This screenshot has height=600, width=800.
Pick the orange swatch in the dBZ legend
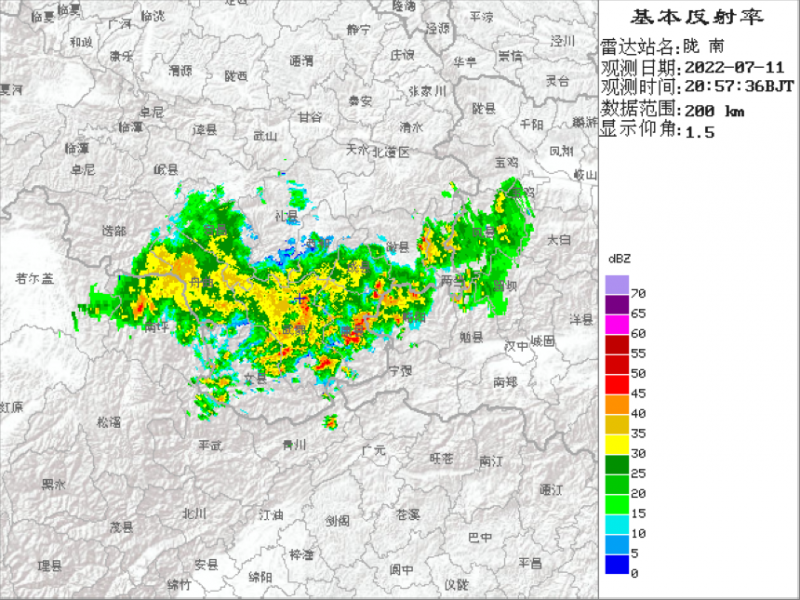pyautogui.click(x=616, y=404)
